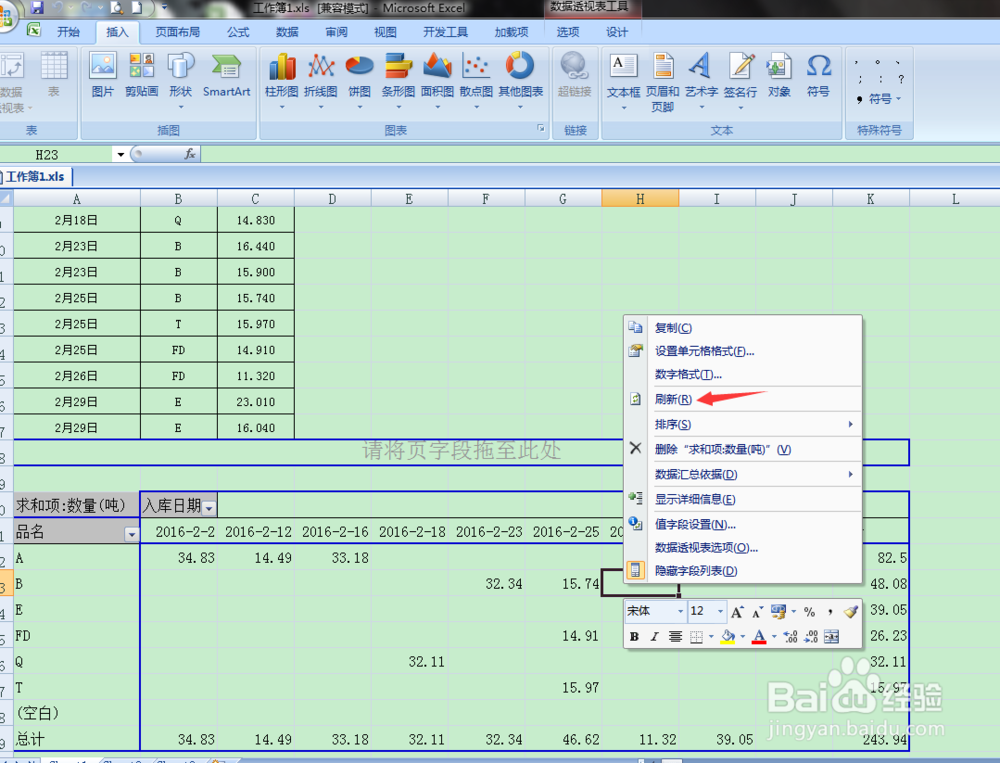The image size is (1000, 763).
Task: Click the 工作簿1.xls workbook tab
Action: 36,177
